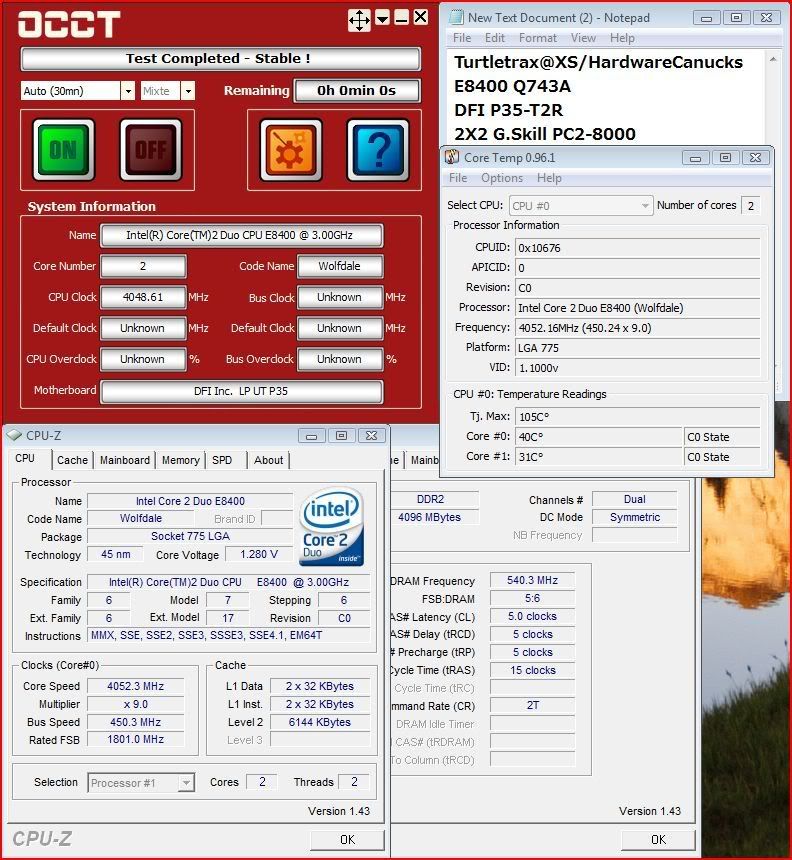
Task: Minimize the OCCT window
Action: pos(401,18)
